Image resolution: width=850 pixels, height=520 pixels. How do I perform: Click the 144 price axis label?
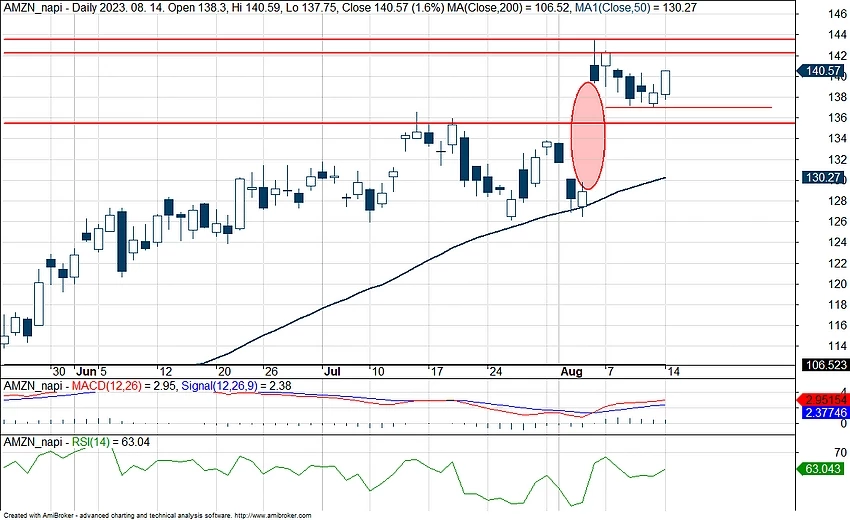(x=838, y=35)
